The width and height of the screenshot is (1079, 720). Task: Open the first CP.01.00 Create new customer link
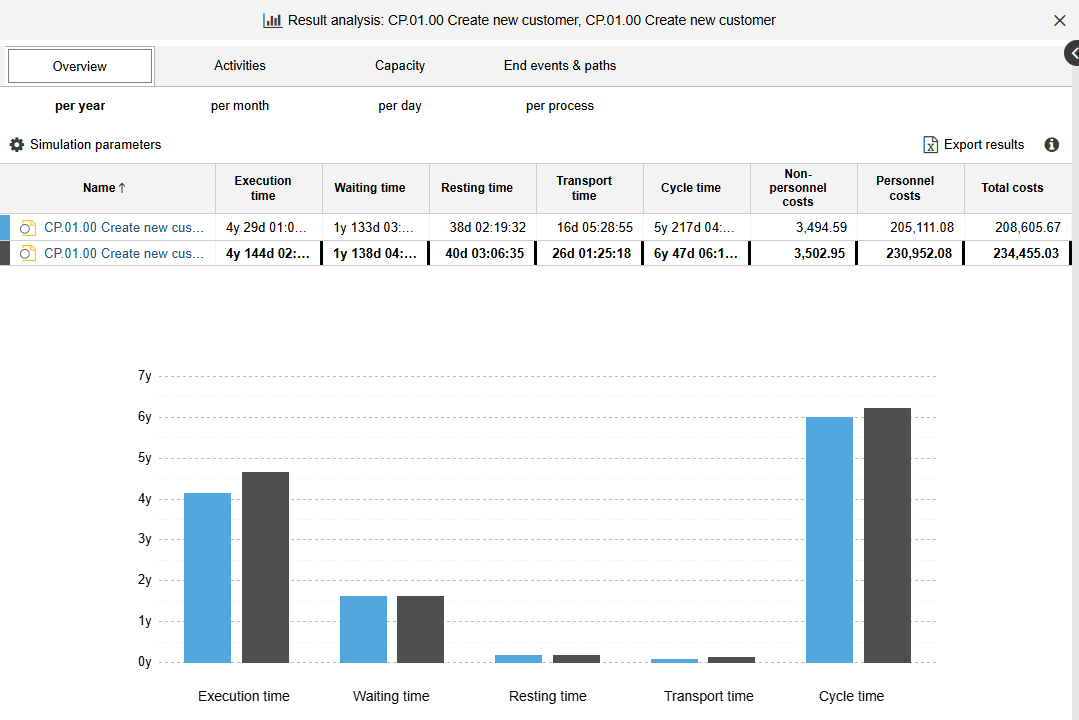pyautogui.click(x=124, y=228)
